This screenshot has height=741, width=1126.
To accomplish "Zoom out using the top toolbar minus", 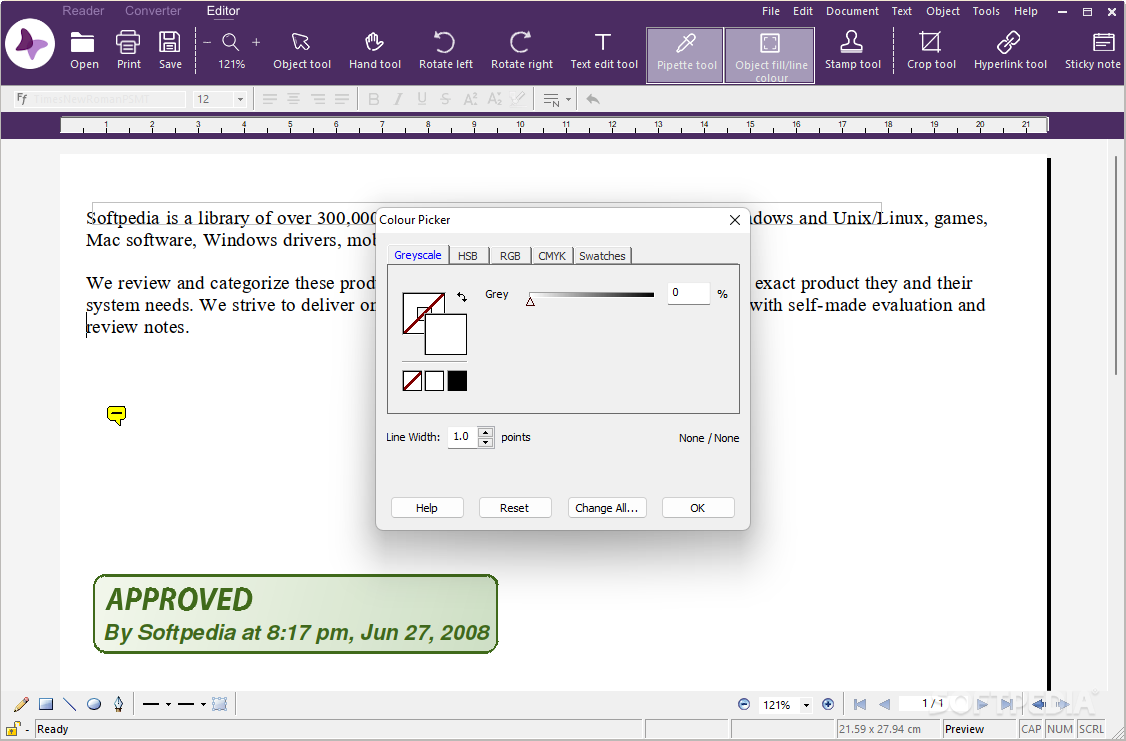I will click(x=208, y=42).
